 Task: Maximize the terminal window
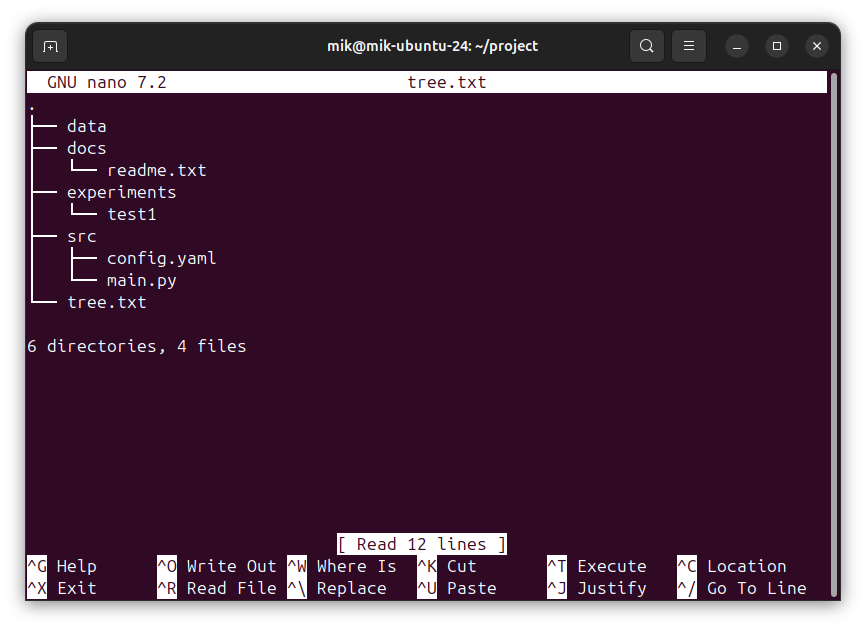(x=777, y=46)
